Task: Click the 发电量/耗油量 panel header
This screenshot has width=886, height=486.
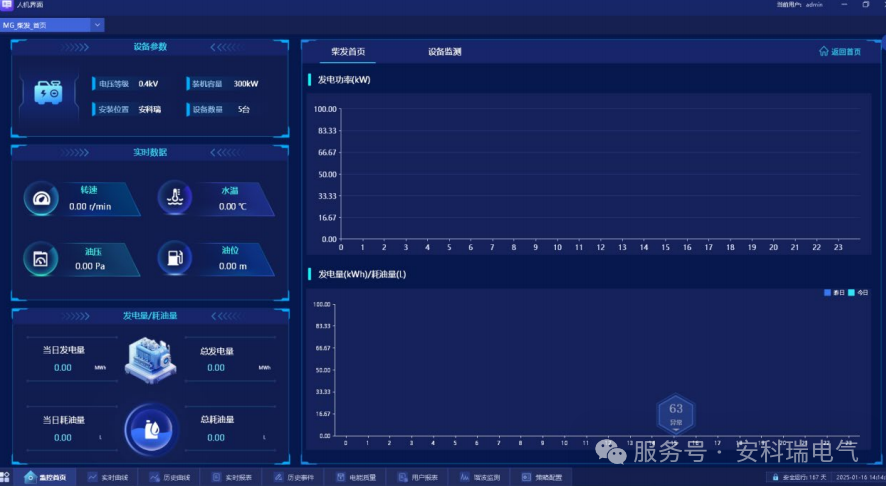Action: pyautogui.click(x=150, y=315)
